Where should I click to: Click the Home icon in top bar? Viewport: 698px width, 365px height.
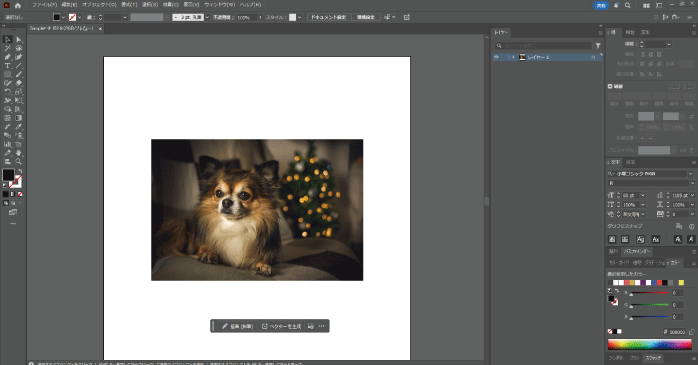point(18,5)
